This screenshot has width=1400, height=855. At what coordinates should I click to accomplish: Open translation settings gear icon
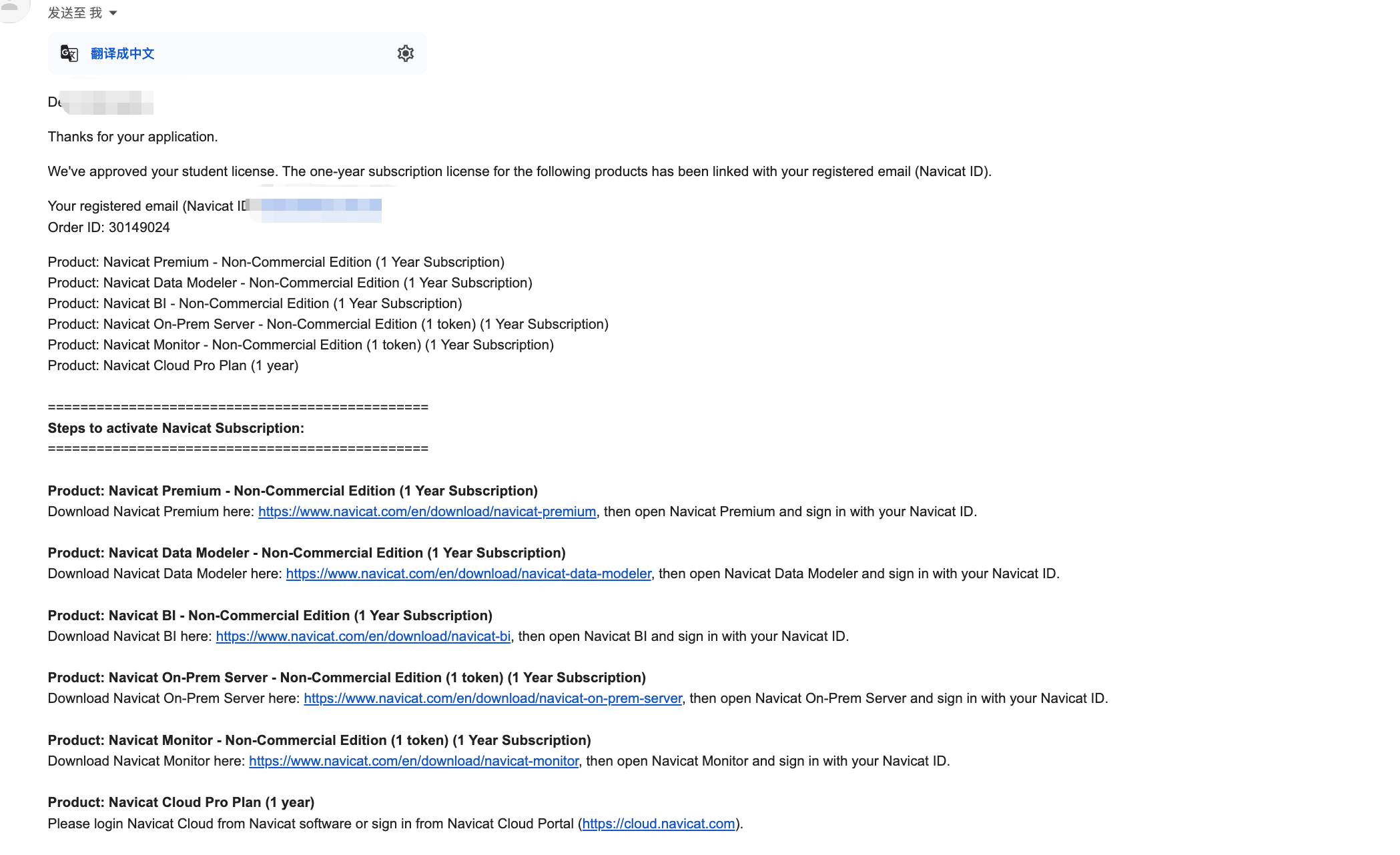(405, 53)
